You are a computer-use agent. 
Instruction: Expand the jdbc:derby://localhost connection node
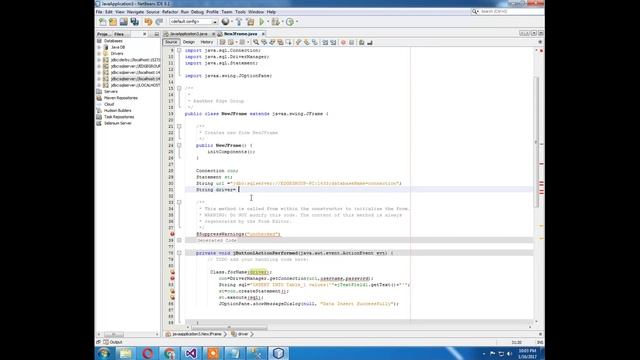coord(99,60)
